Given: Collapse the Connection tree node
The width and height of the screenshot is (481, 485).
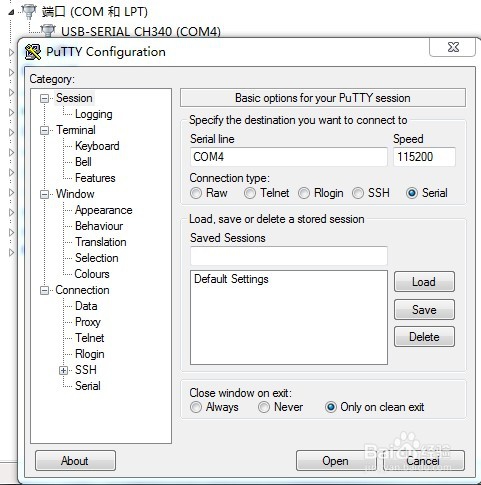Looking at the screenshot, I should 44,290.
